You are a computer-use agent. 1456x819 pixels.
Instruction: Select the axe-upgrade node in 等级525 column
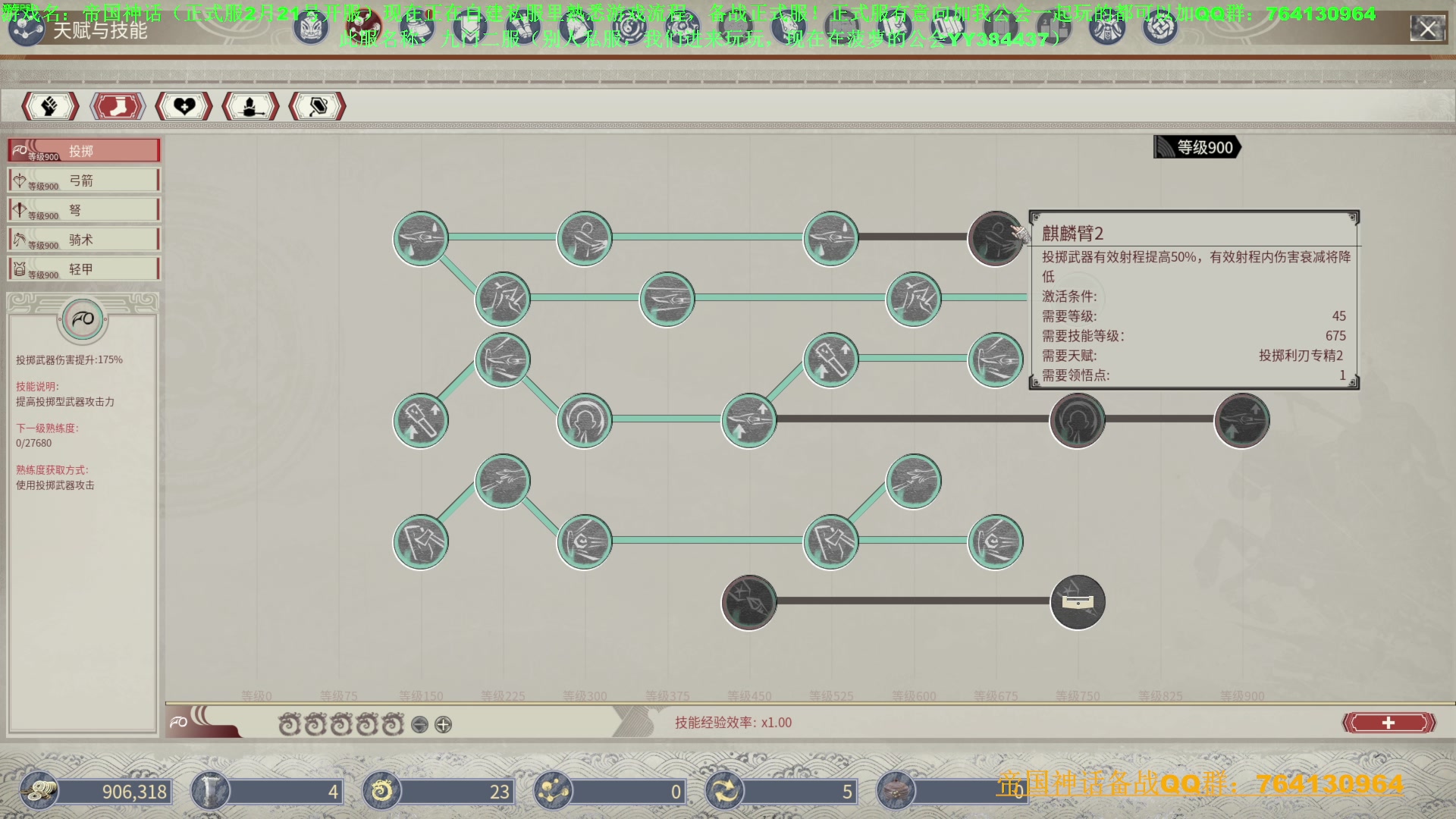830,360
